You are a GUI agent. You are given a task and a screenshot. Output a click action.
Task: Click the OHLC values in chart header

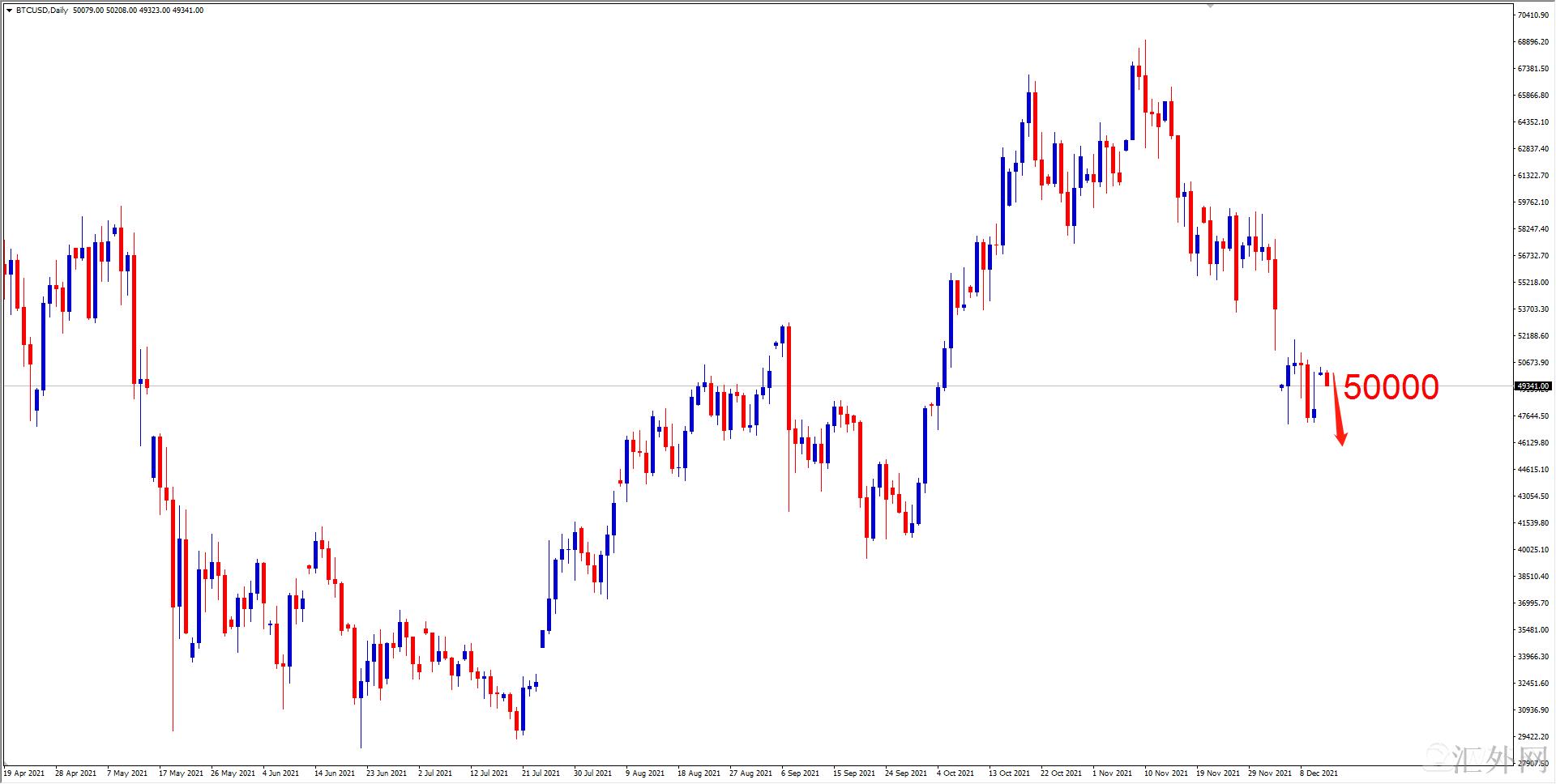(x=138, y=11)
